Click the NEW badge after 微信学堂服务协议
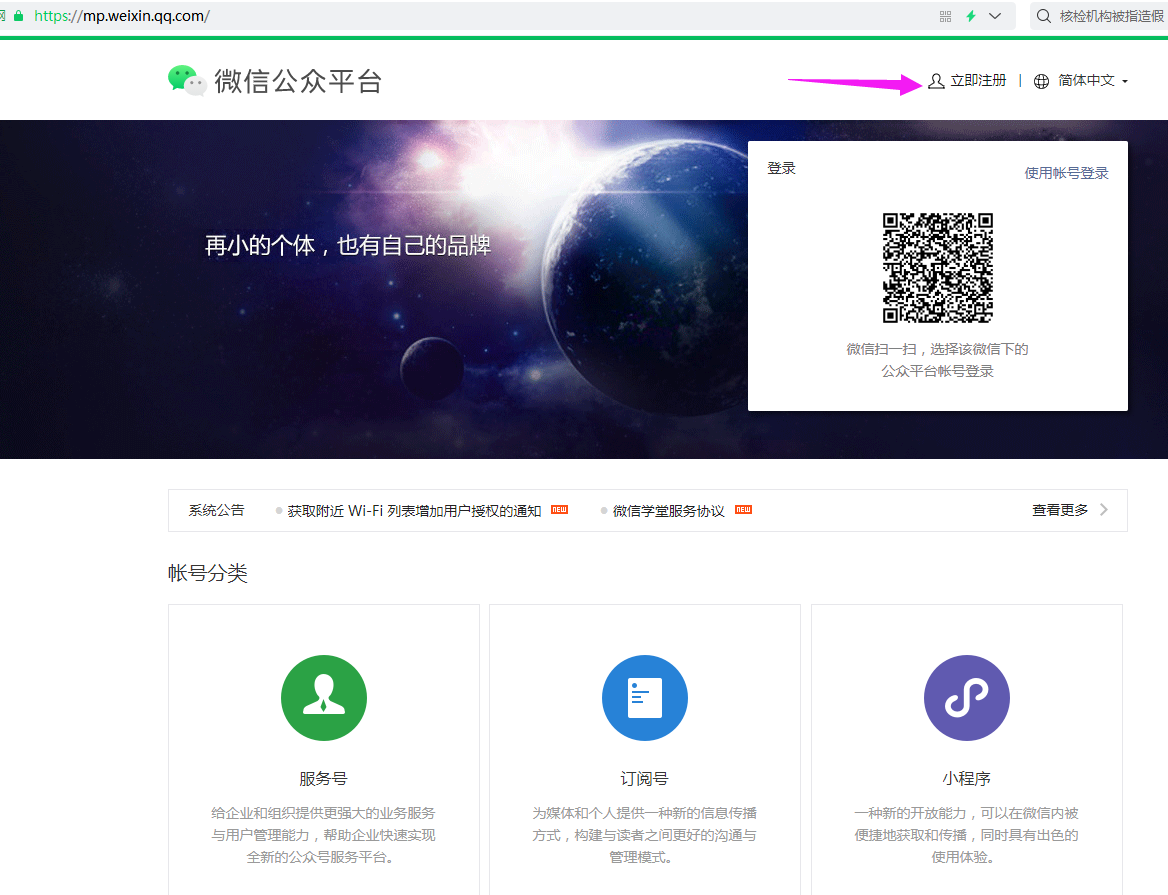Screen dimensions: 1168x895 pyautogui.click(x=743, y=509)
